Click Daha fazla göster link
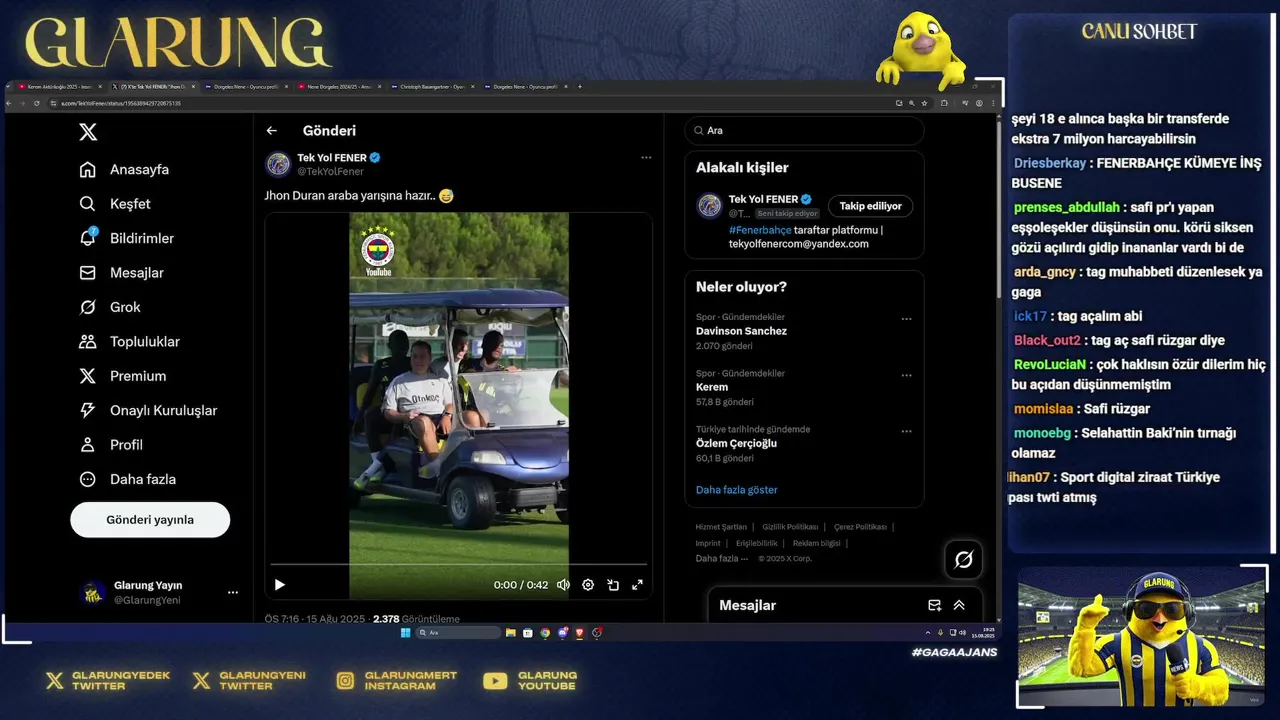 coord(736,490)
